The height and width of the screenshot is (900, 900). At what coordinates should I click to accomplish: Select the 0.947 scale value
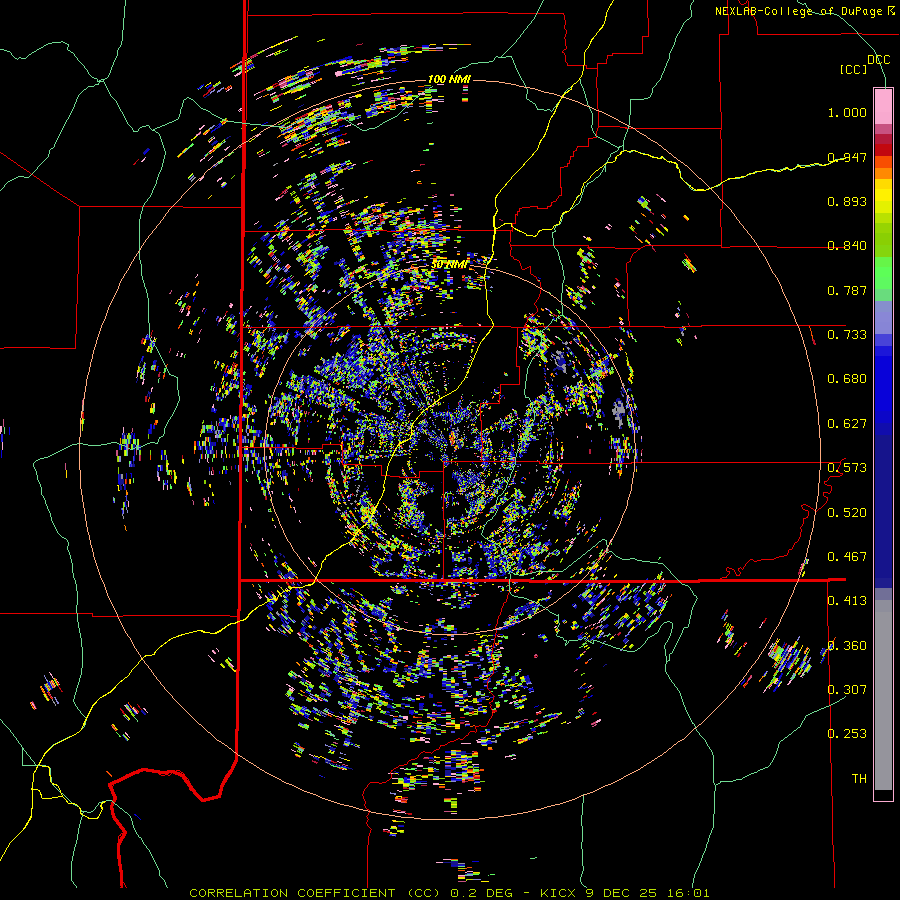[x=847, y=157]
